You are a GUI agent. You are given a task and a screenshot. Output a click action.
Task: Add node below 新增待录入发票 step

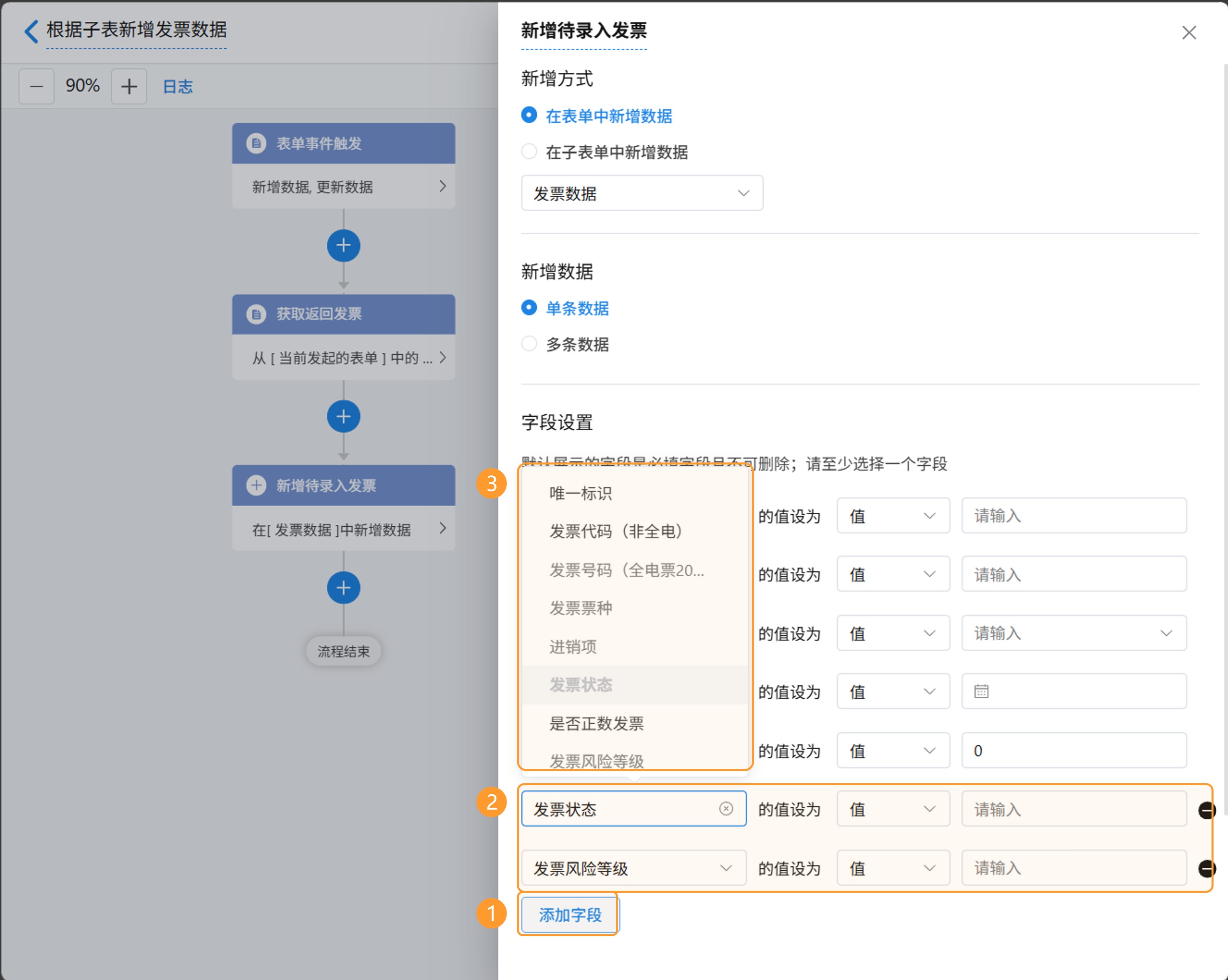(x=343, y=588)
